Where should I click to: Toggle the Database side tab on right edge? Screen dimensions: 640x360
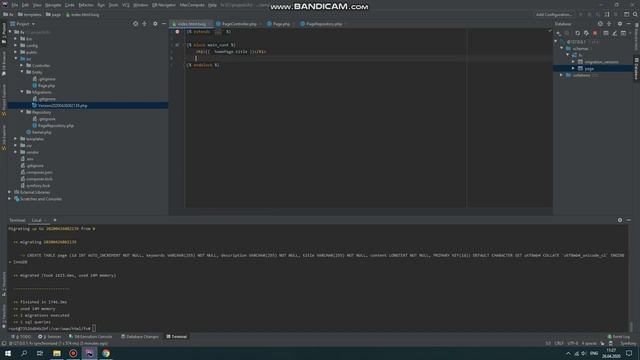click(x=636, y=69)
